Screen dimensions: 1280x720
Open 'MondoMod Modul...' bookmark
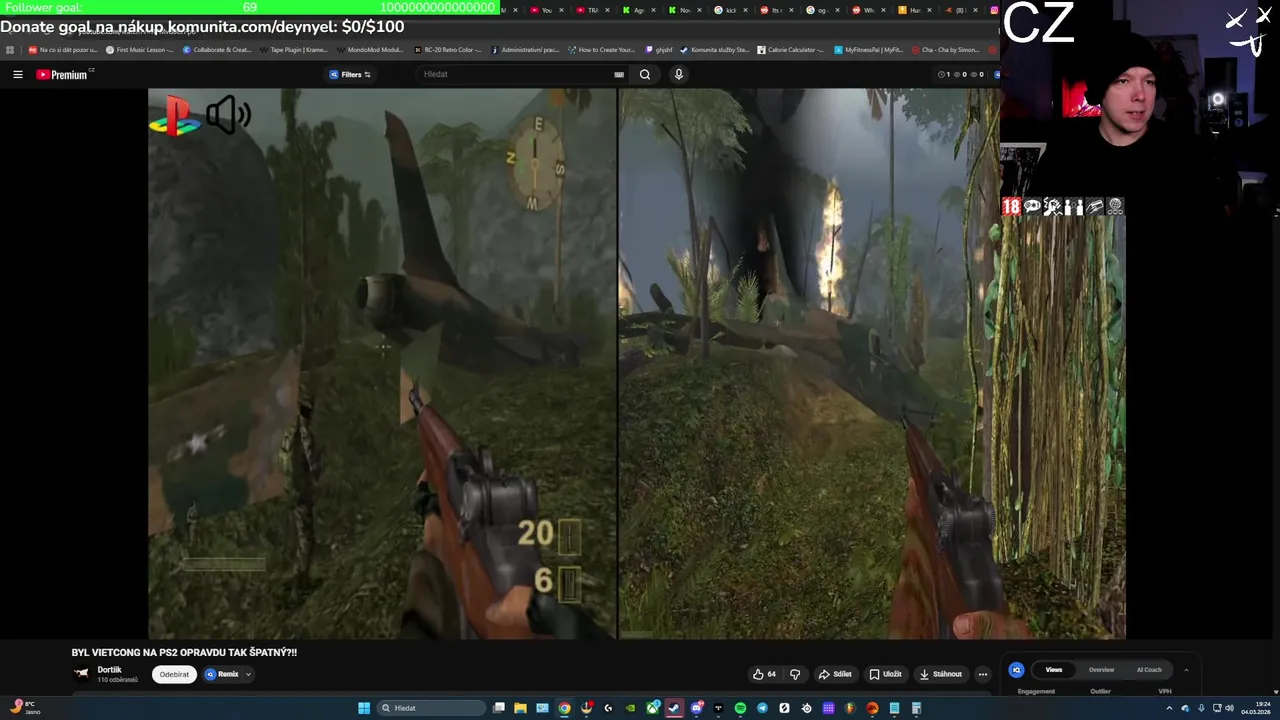pos(370,49)
